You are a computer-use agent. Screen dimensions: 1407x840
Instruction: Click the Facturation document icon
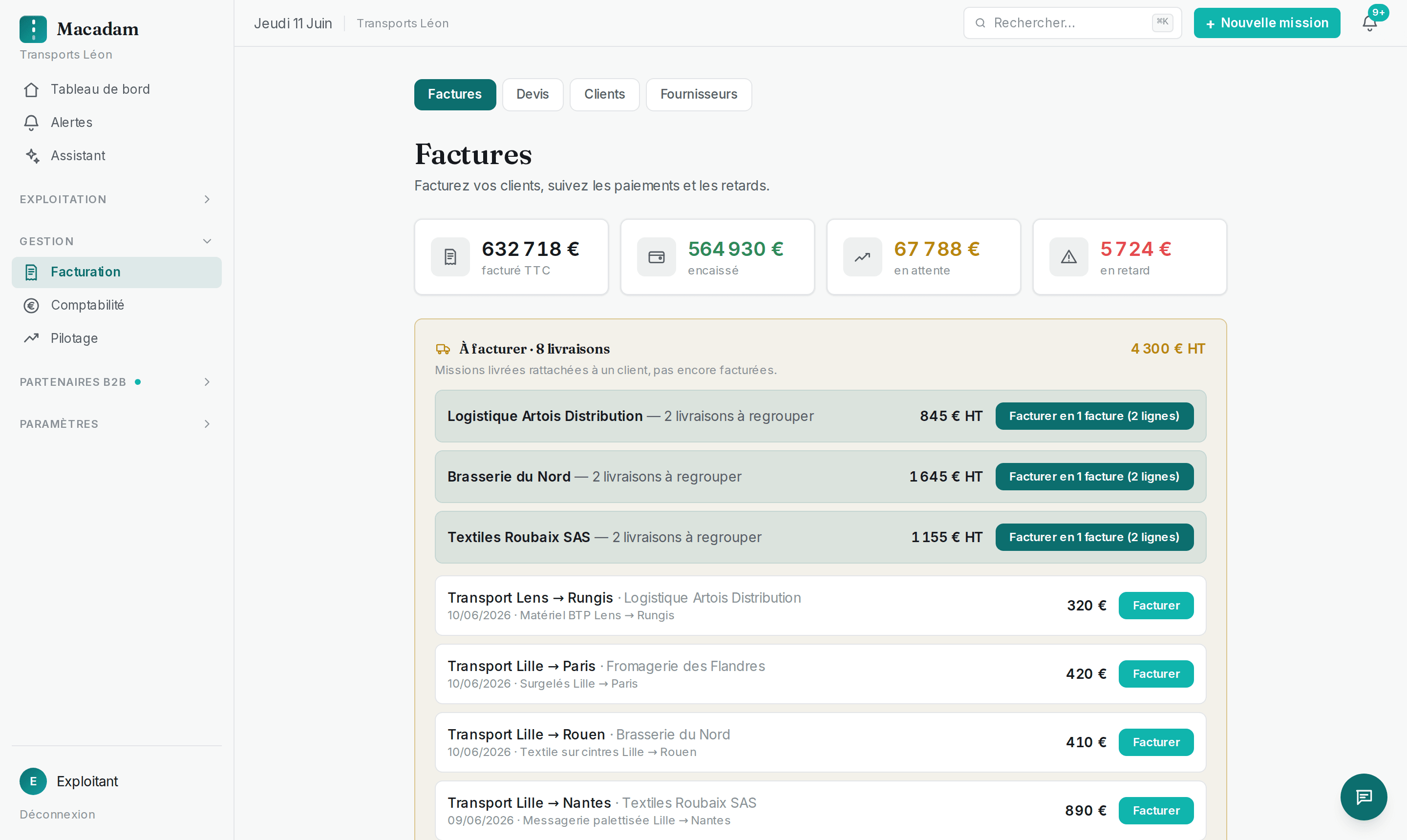coord(32,272)
